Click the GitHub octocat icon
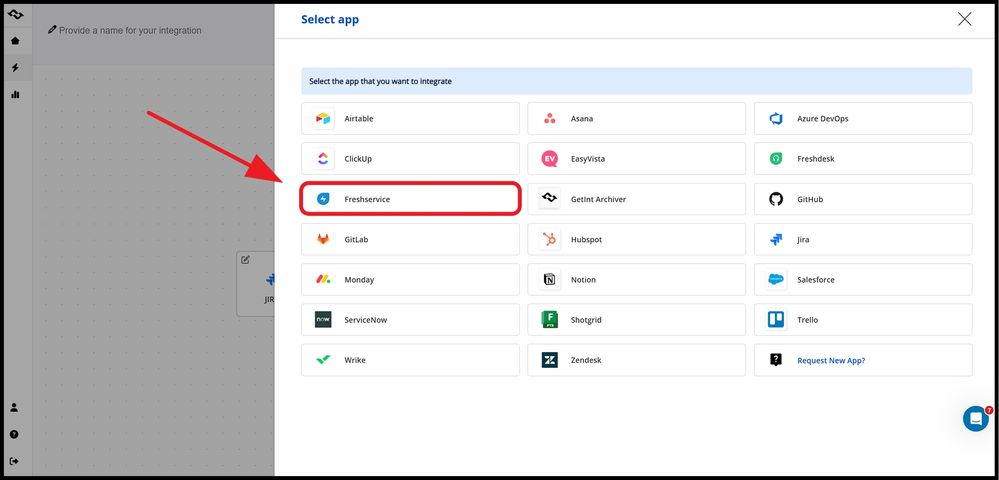999x480 pixels. point(775,200)
